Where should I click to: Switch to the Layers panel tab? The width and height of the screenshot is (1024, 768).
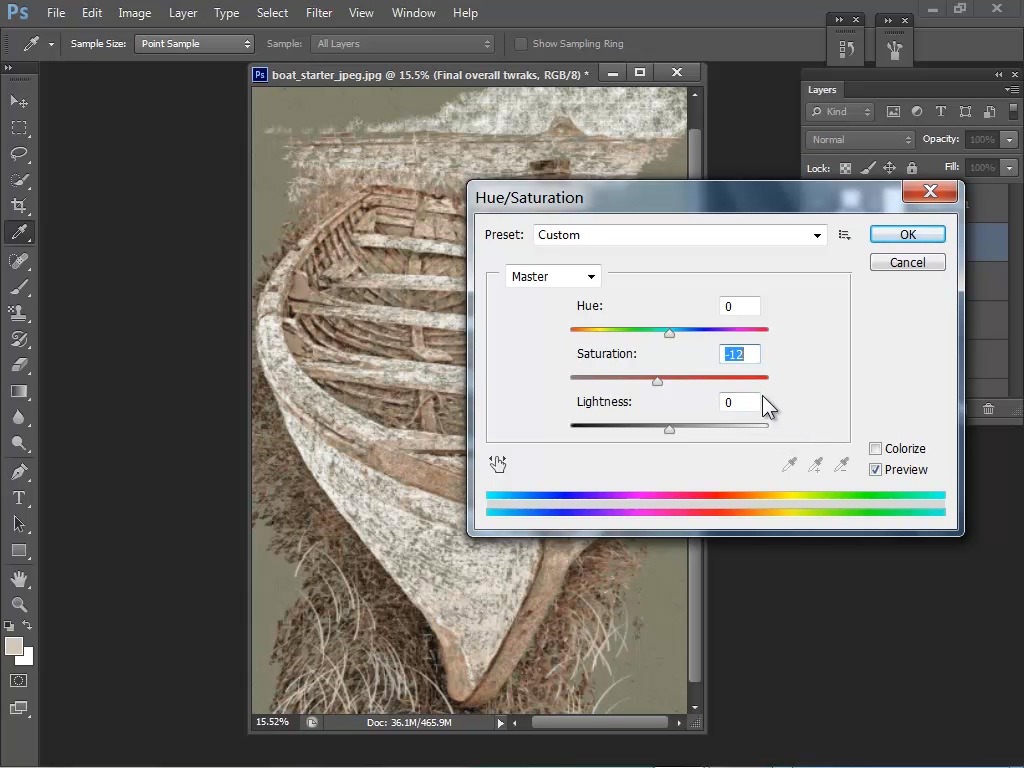click(822, 90)
